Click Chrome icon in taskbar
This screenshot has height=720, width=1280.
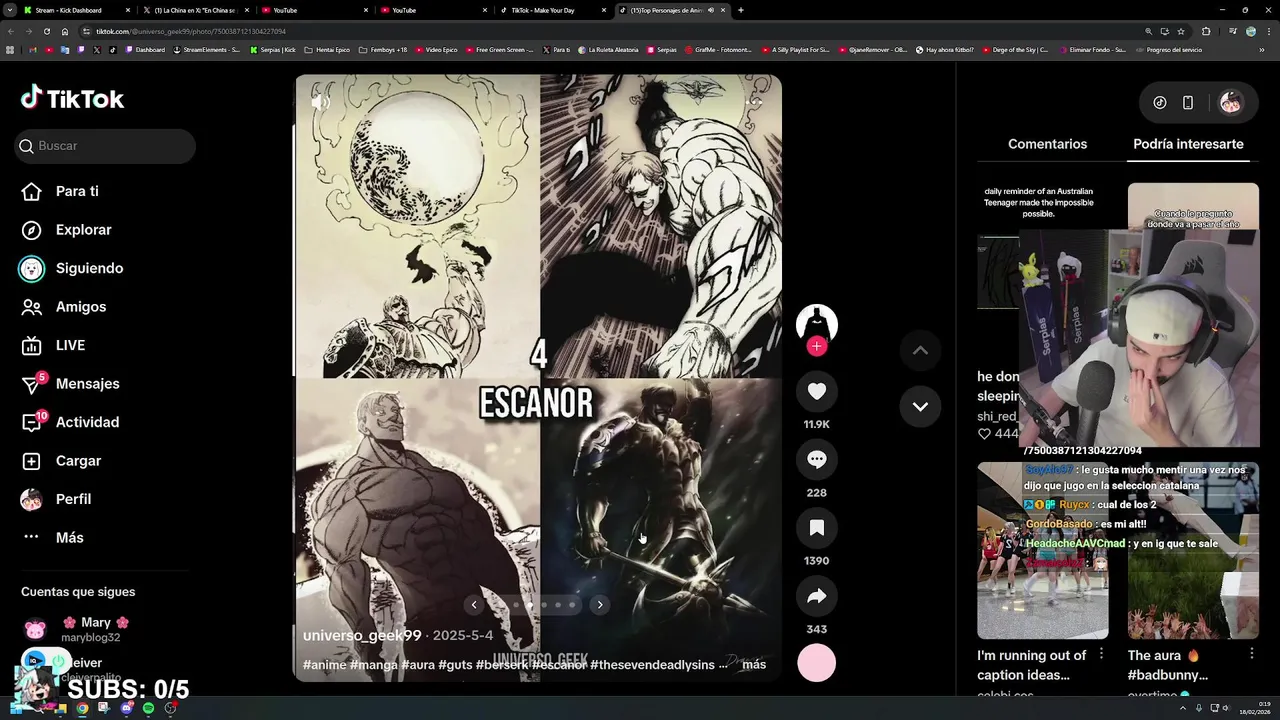82,708
